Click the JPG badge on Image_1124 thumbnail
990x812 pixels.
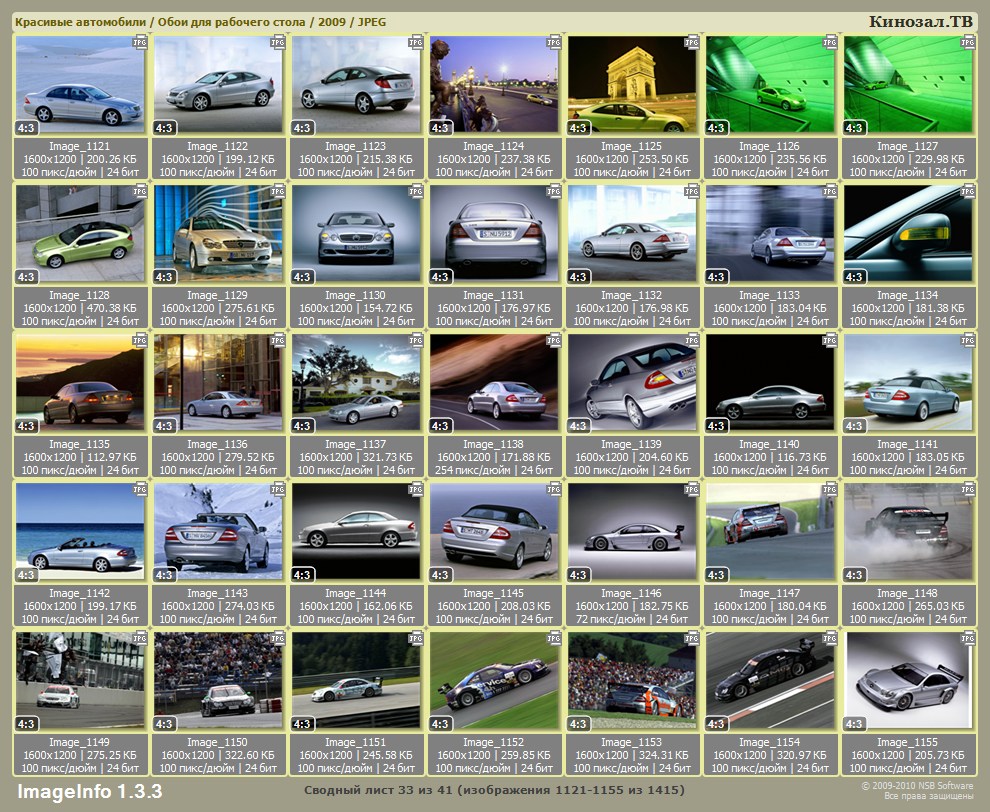[554, 42]
